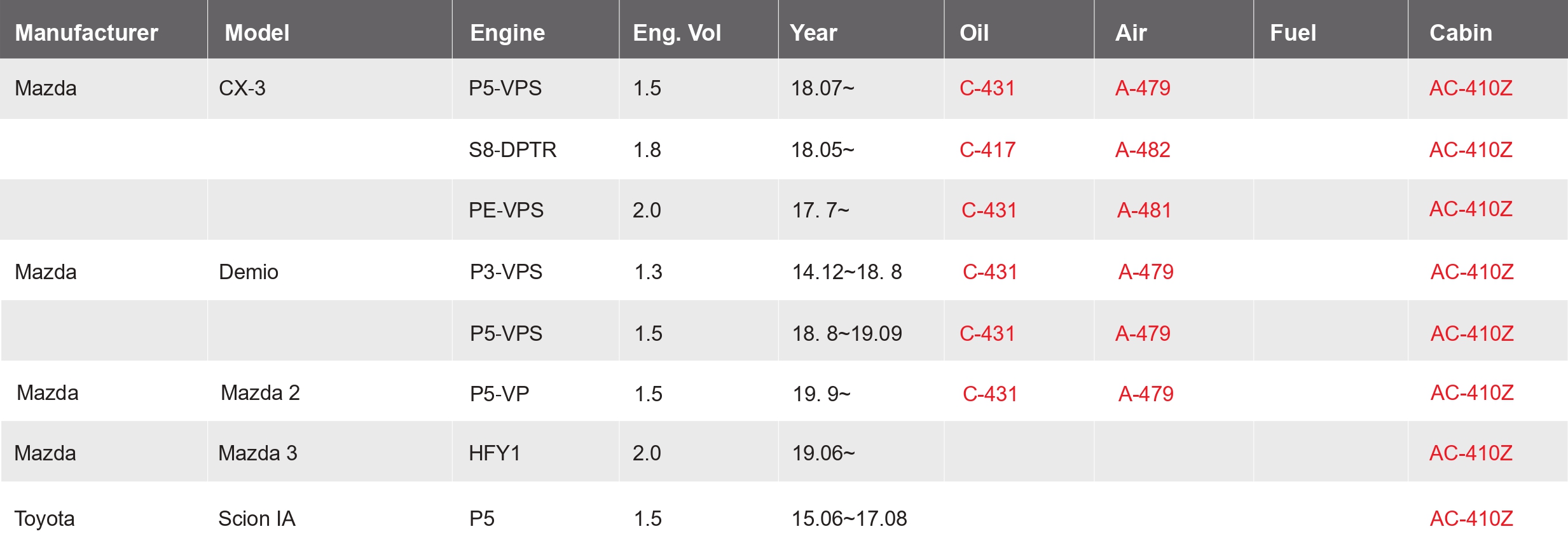The image size is (1568, 557).
Task: Select the Engine column header
Action: [507, 33]
